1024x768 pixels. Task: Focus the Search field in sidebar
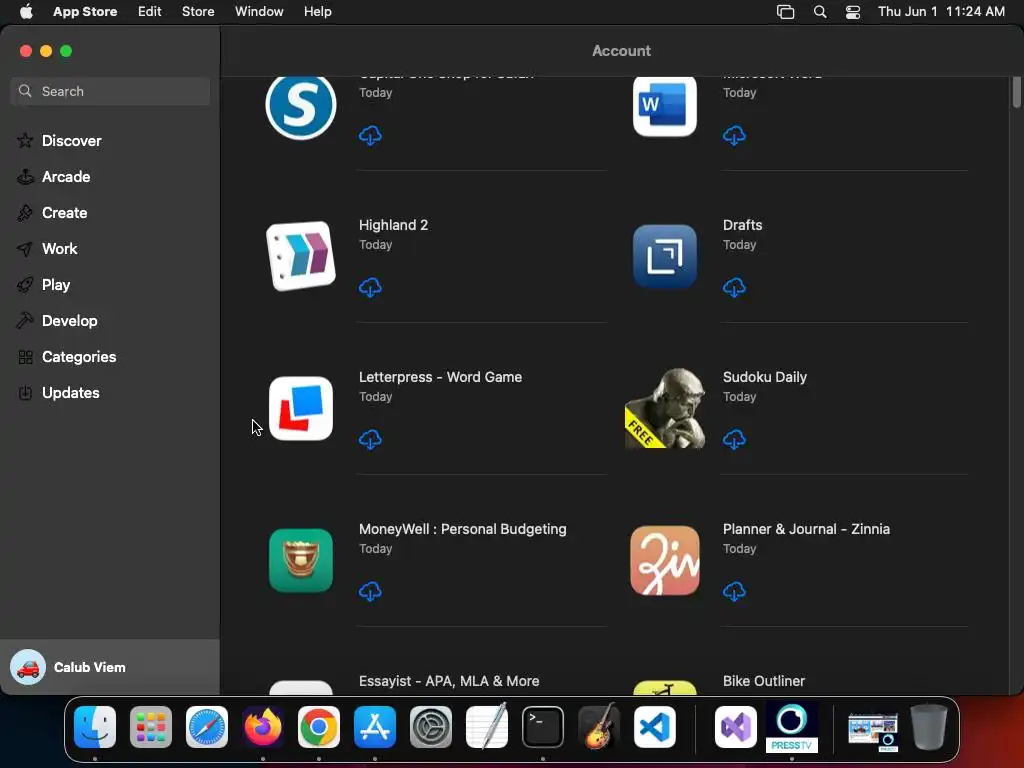click(110, 91)
